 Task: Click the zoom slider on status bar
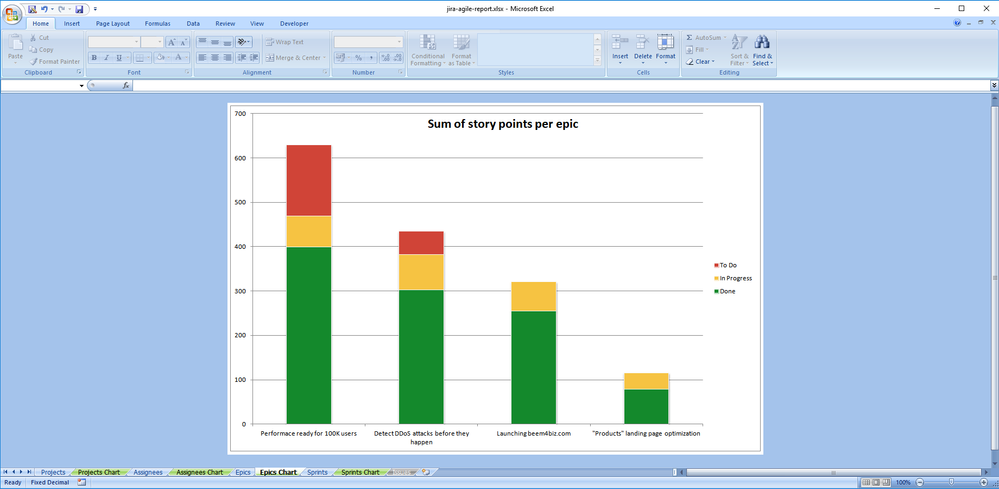(x=950, y=482)
